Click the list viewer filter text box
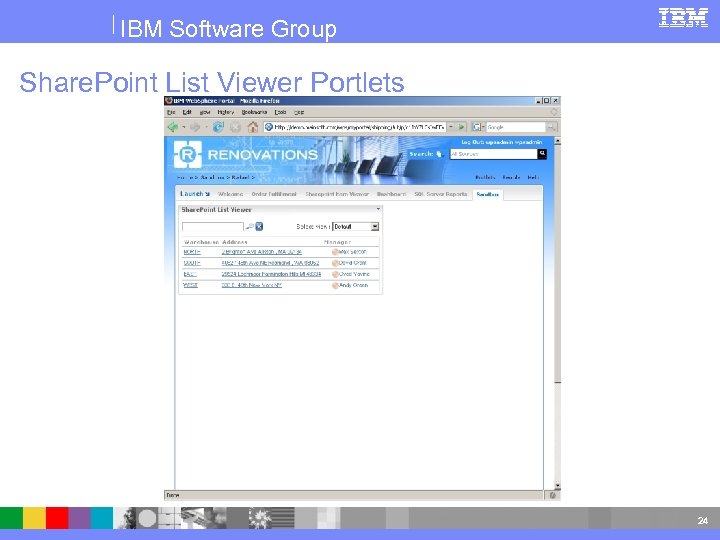The image size is (720, 540). tap(213, 226)
